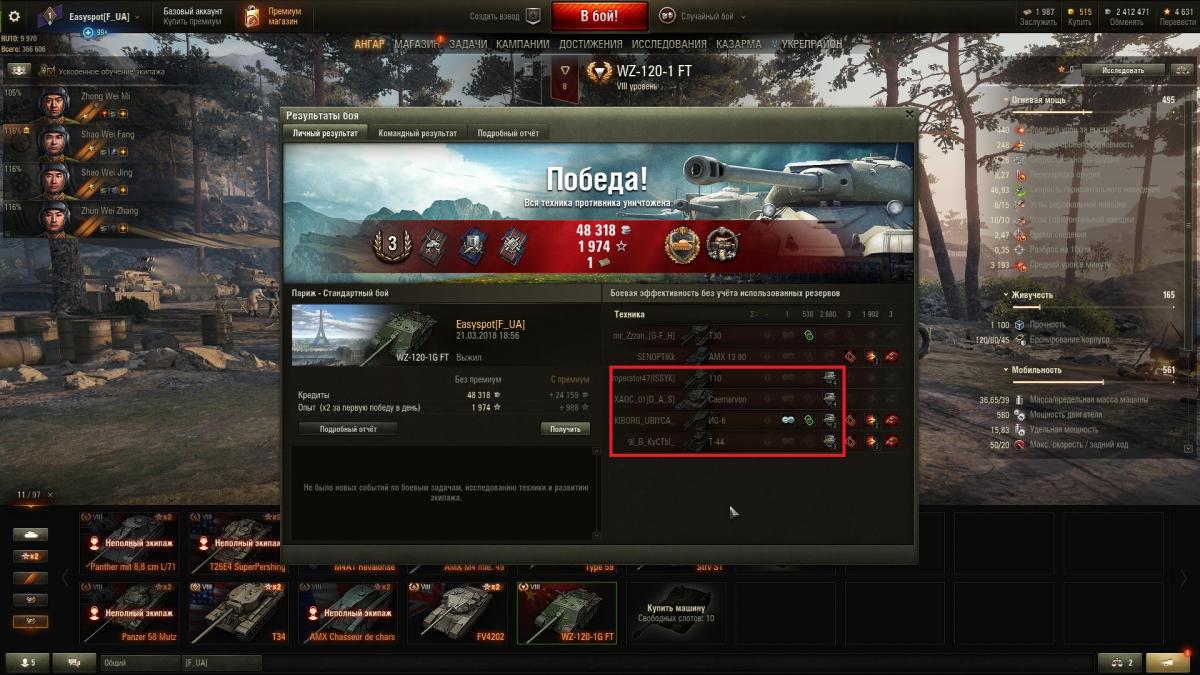Click the platoon shield icon by Создать взвод
This screenshot has height=675, width=1200.
click(x=532, y=16)
